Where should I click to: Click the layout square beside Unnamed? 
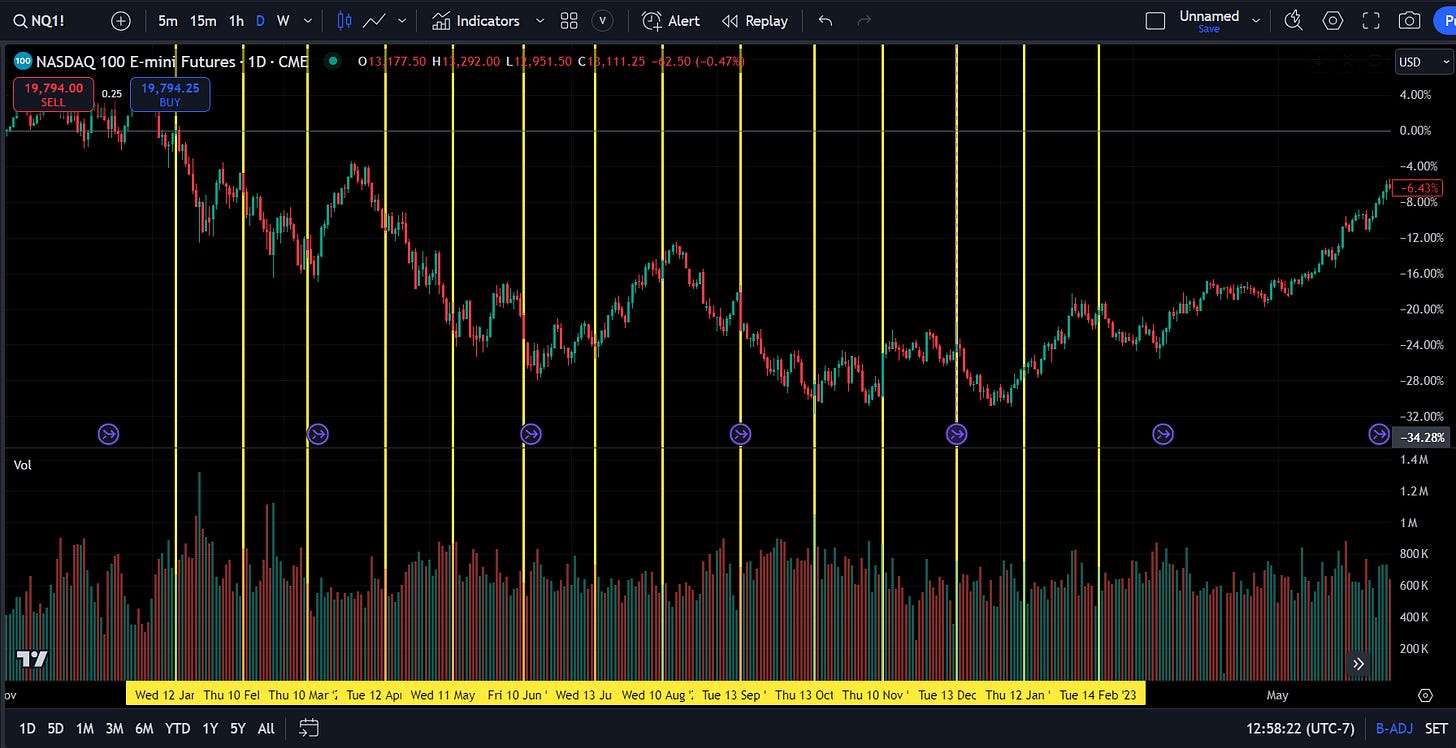click(1155, 21)
